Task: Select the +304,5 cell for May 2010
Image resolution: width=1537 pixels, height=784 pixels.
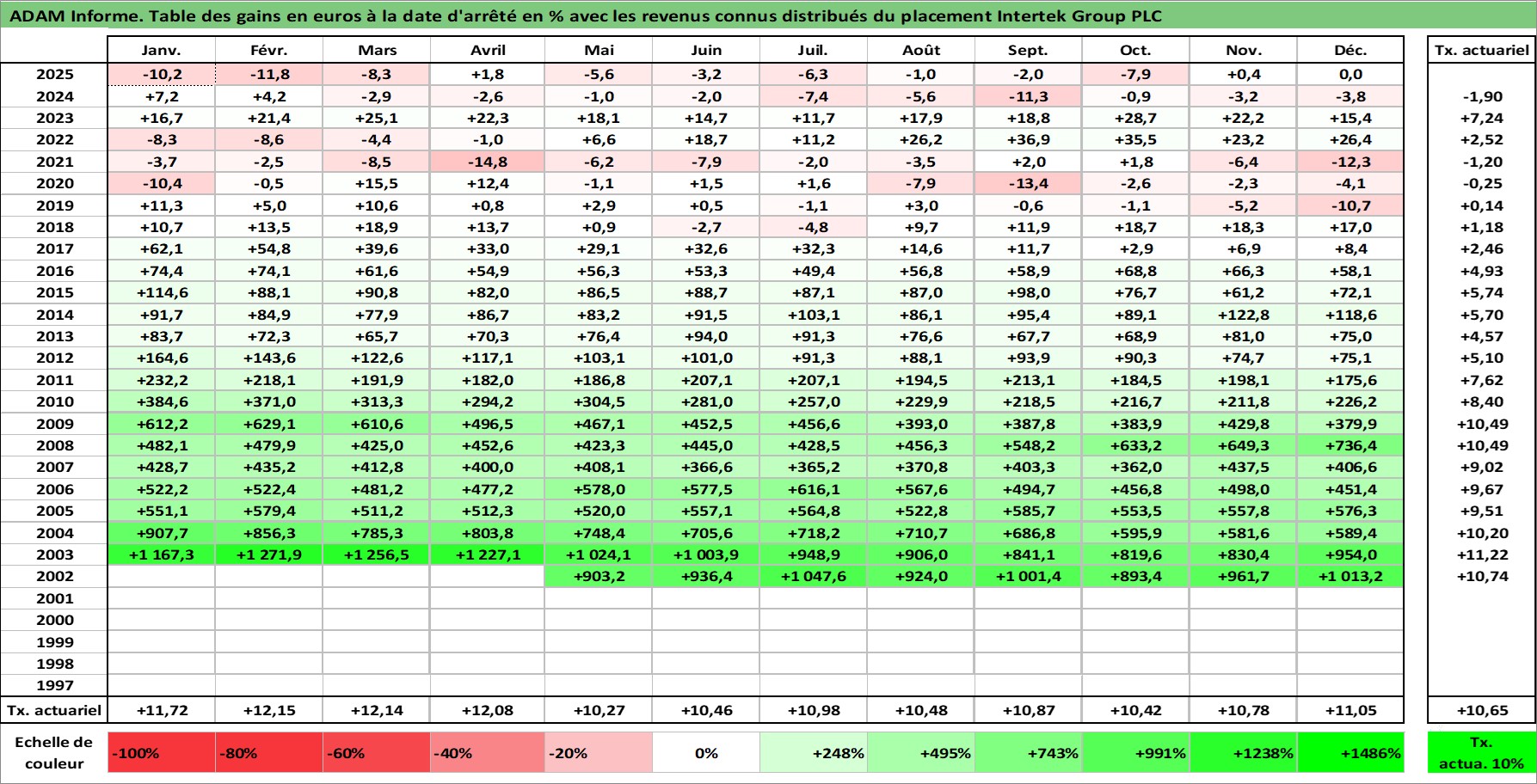Action: [x=599, y=401]
